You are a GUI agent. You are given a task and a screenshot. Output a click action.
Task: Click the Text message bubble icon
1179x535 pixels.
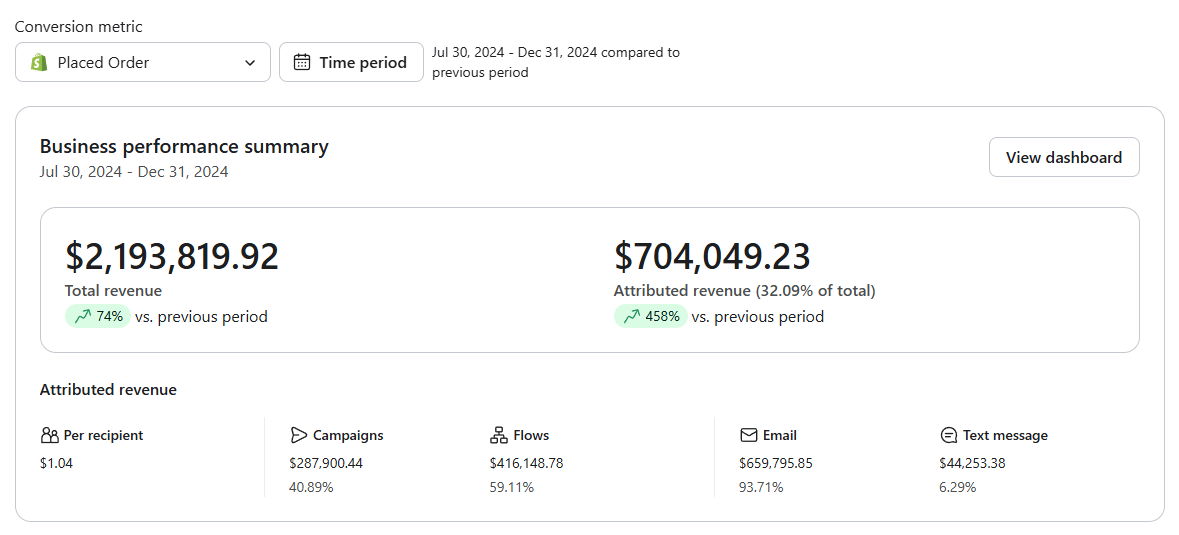[949, 435]
